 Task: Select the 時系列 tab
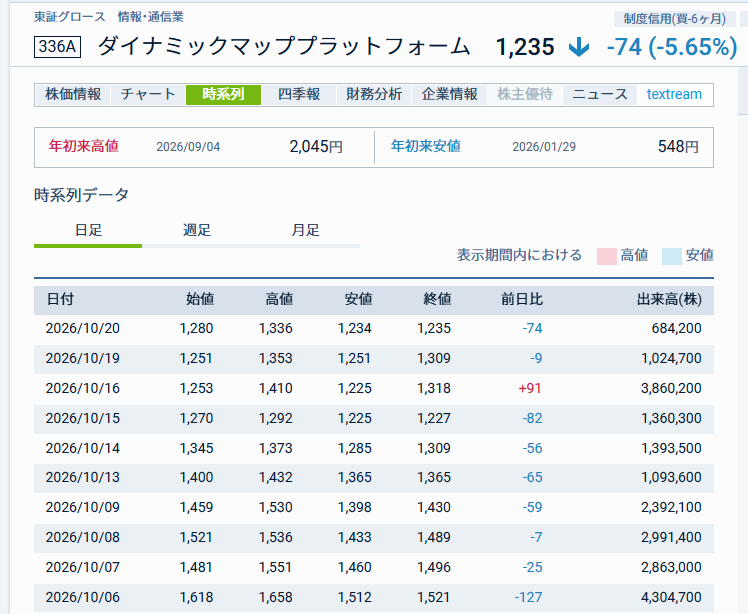(223, 94)
